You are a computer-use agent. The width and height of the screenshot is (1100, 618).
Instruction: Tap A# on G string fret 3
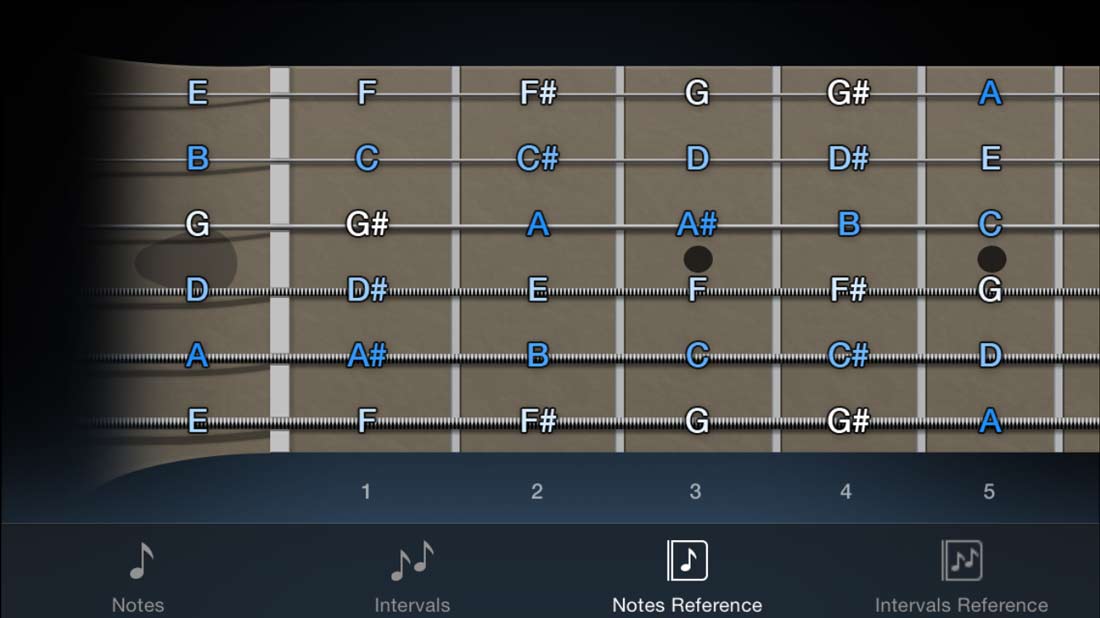[697, 224]
